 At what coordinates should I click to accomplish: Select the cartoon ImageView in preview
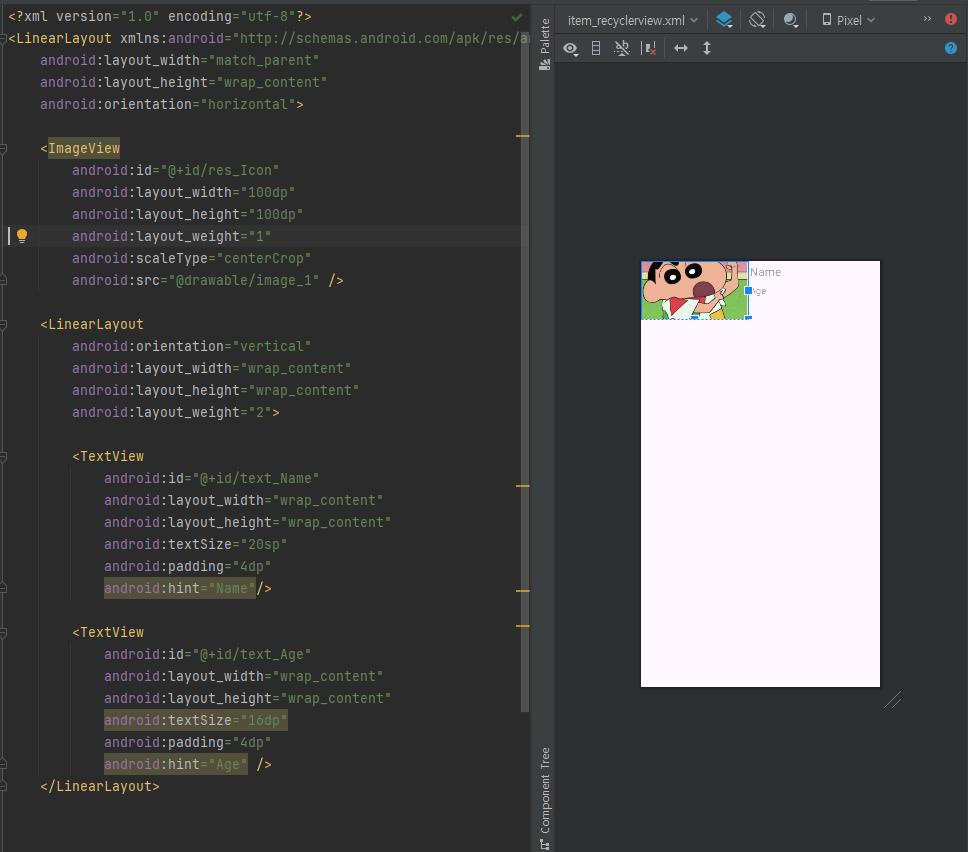pyautogui.click(x=695, y=290)
